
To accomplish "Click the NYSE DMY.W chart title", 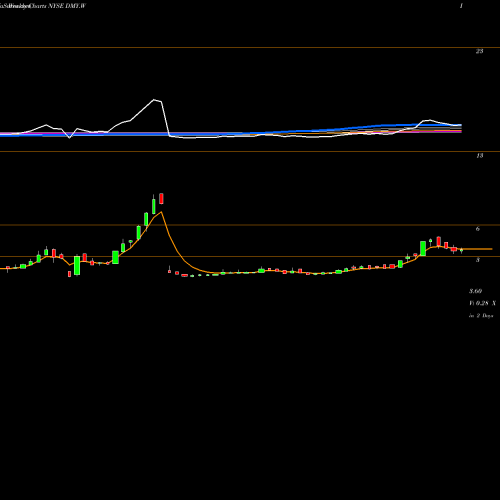I will [68, 6].
